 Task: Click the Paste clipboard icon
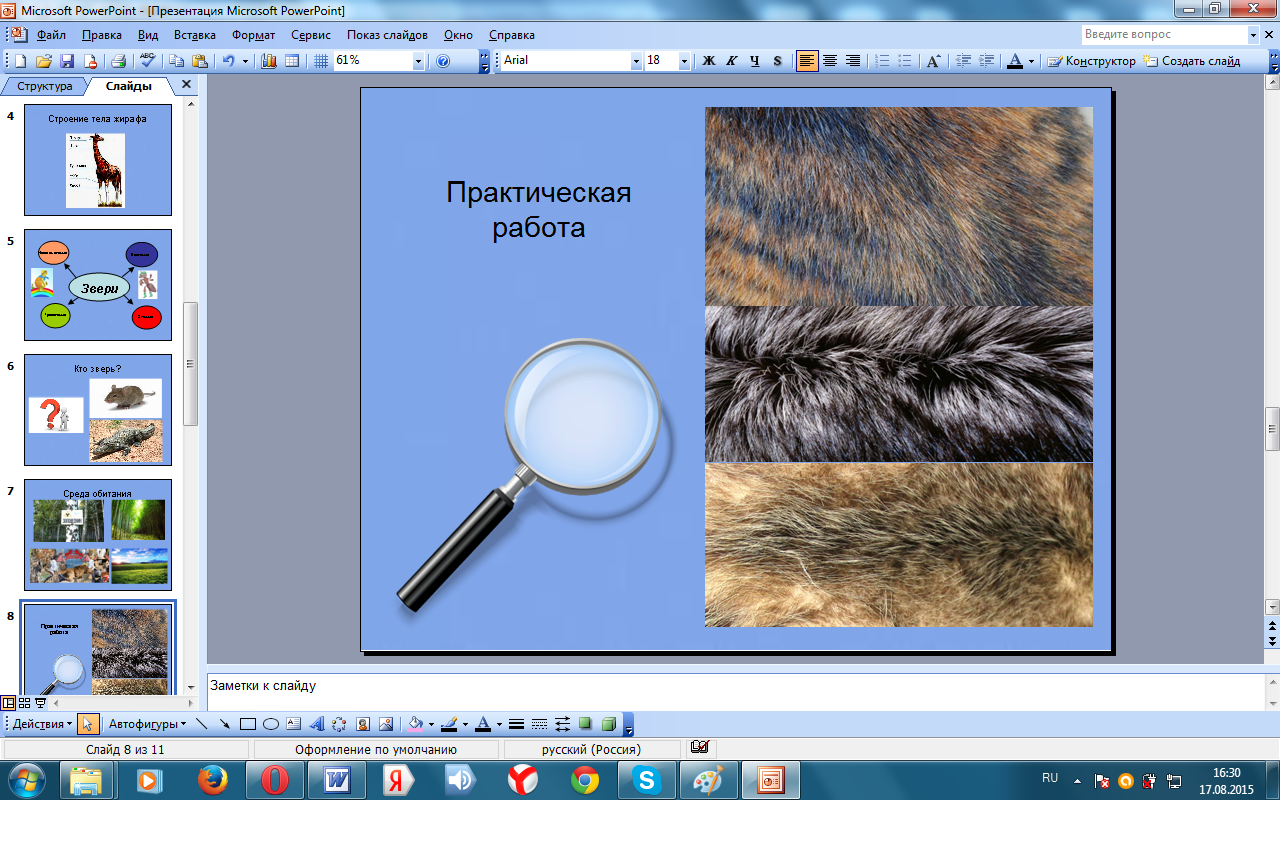tap(201, 61)
